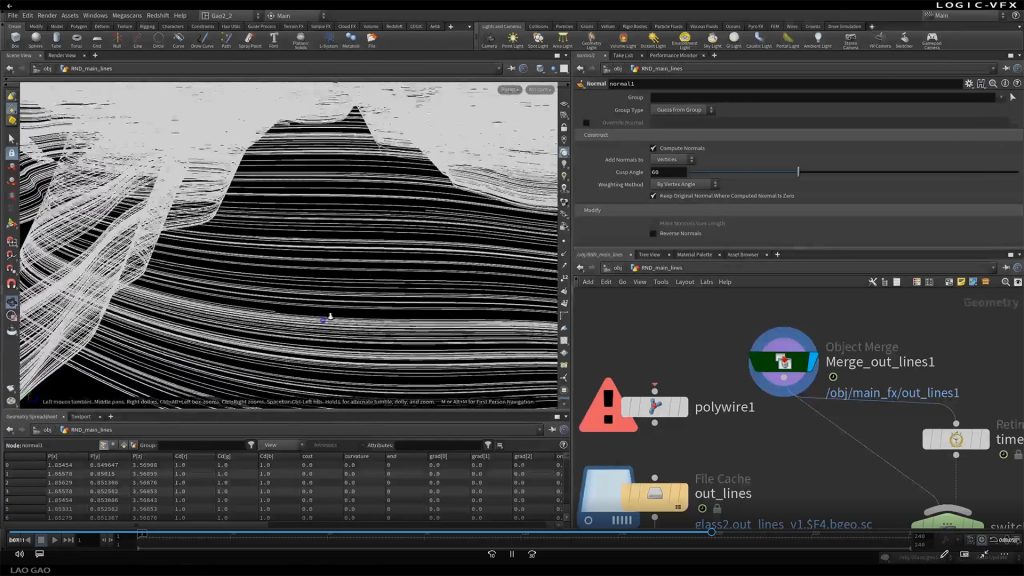The image size is (1024, 576).
Task: Click the Cusp Angle slider handle
Action: pos(798,172)
